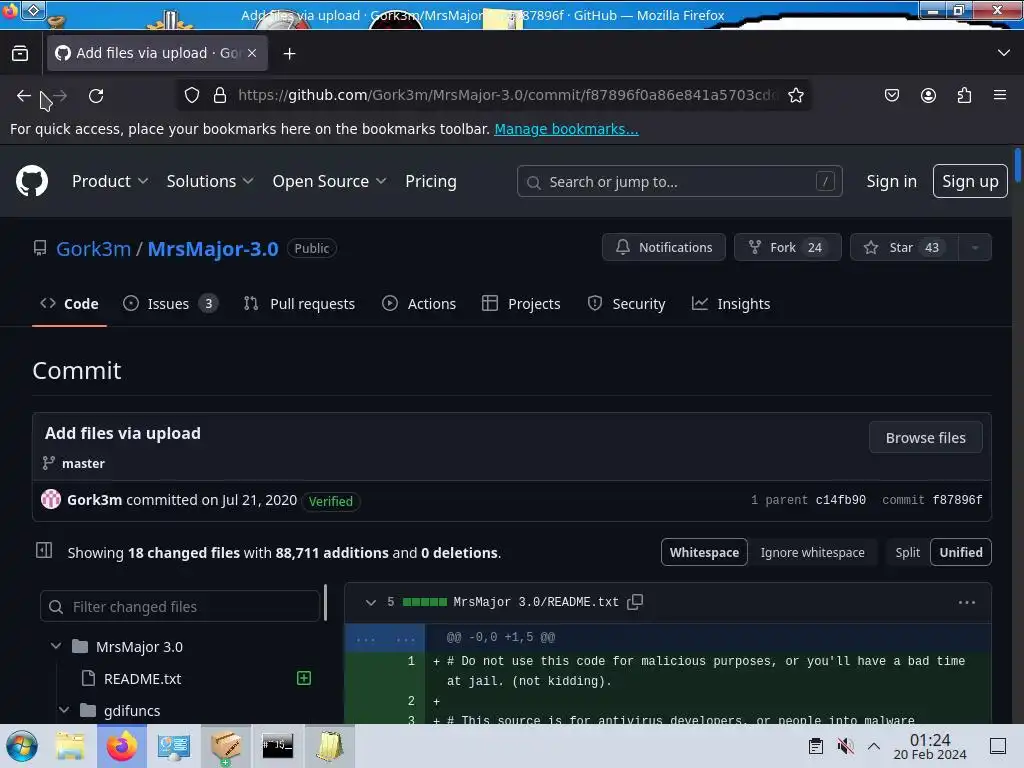The width and height of the screenshot is (1024, 768).
Task: Select the Whitespace option
Action: click(704, 552)
